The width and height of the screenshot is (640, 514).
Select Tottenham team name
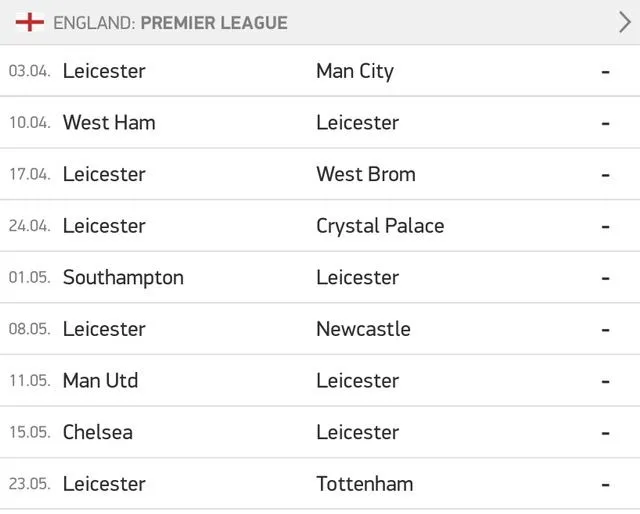[364, 484]
